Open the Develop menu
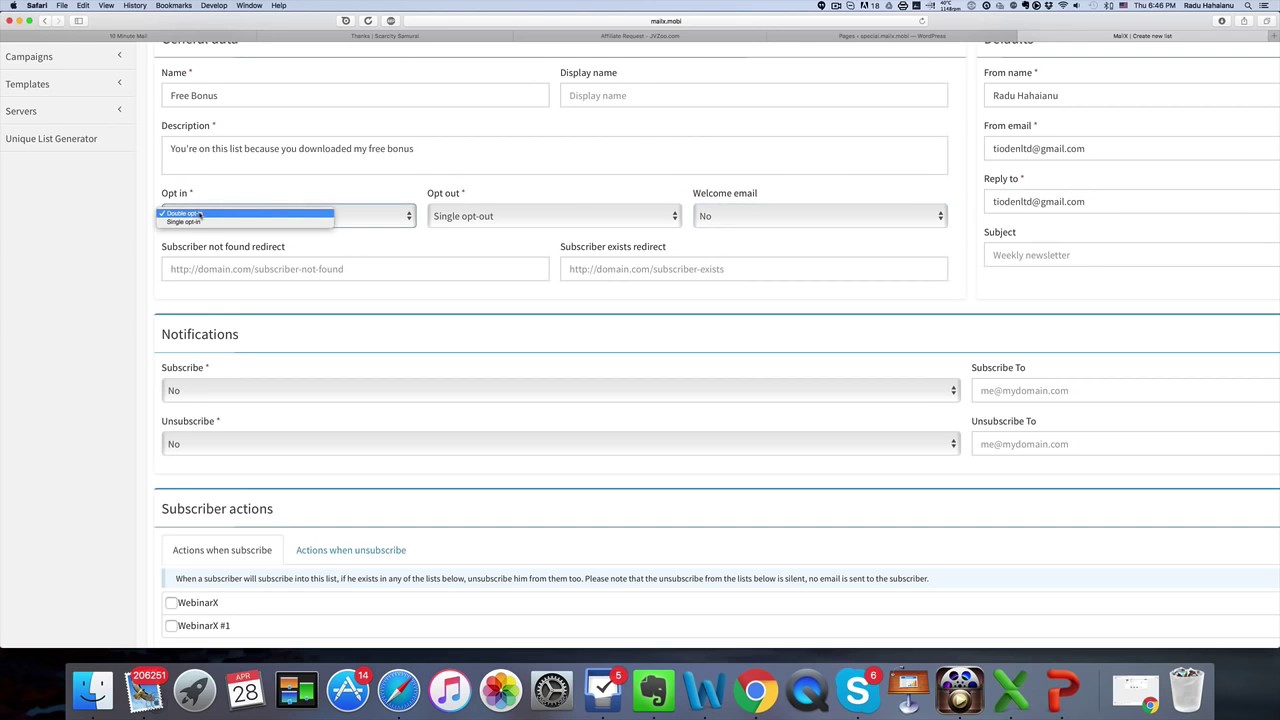This screenshot has height=720, width=1280. [214, 6]
